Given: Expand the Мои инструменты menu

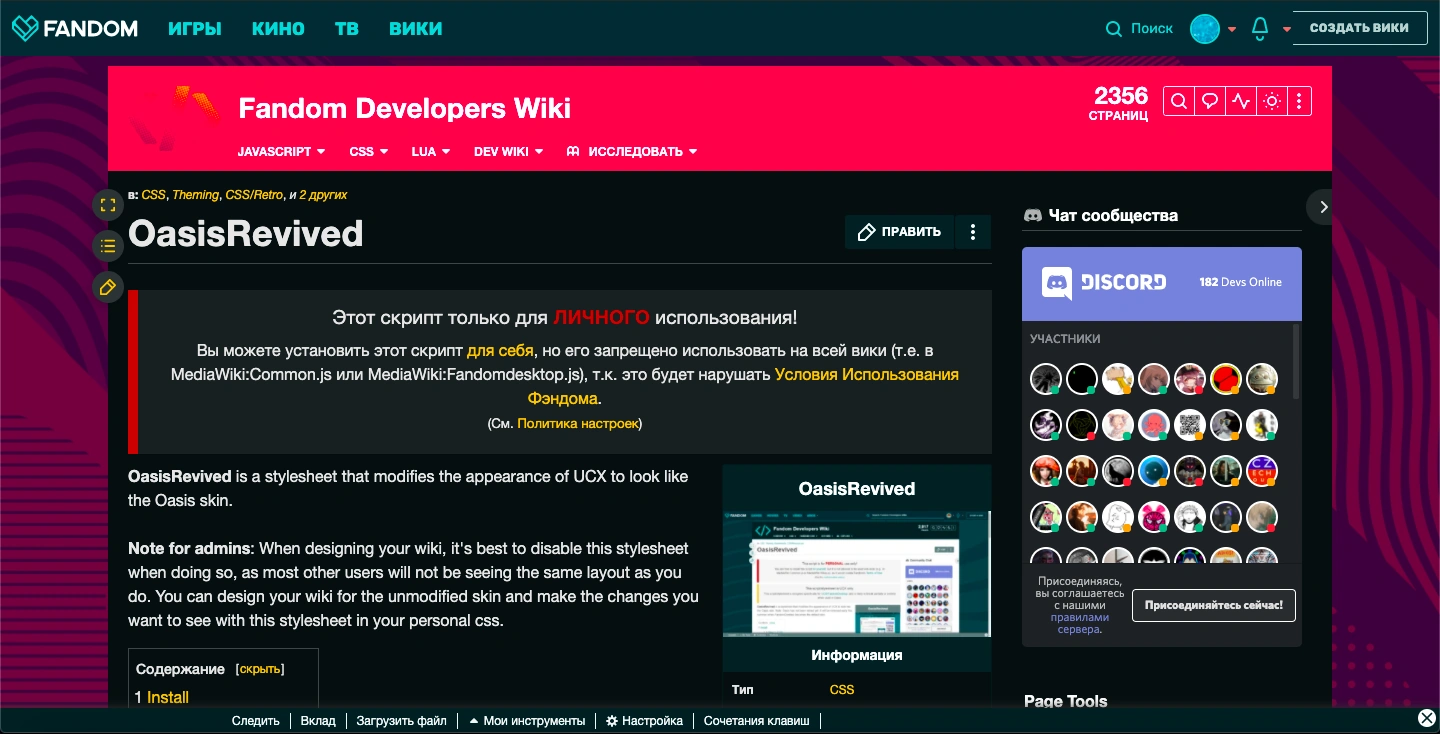Looking at the screenshot, I should (527, 720).
